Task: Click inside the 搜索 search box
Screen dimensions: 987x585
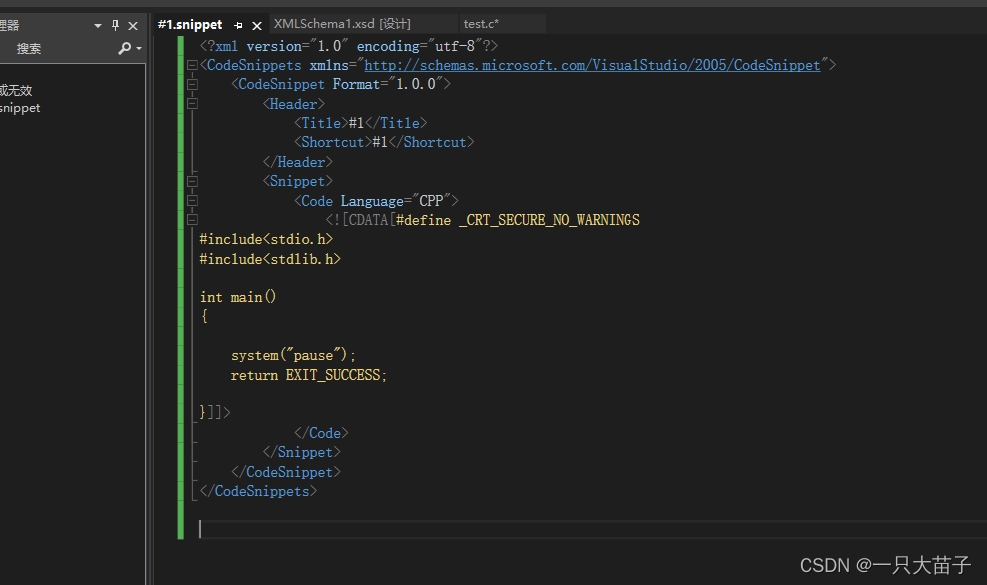Action: (45, 48)
